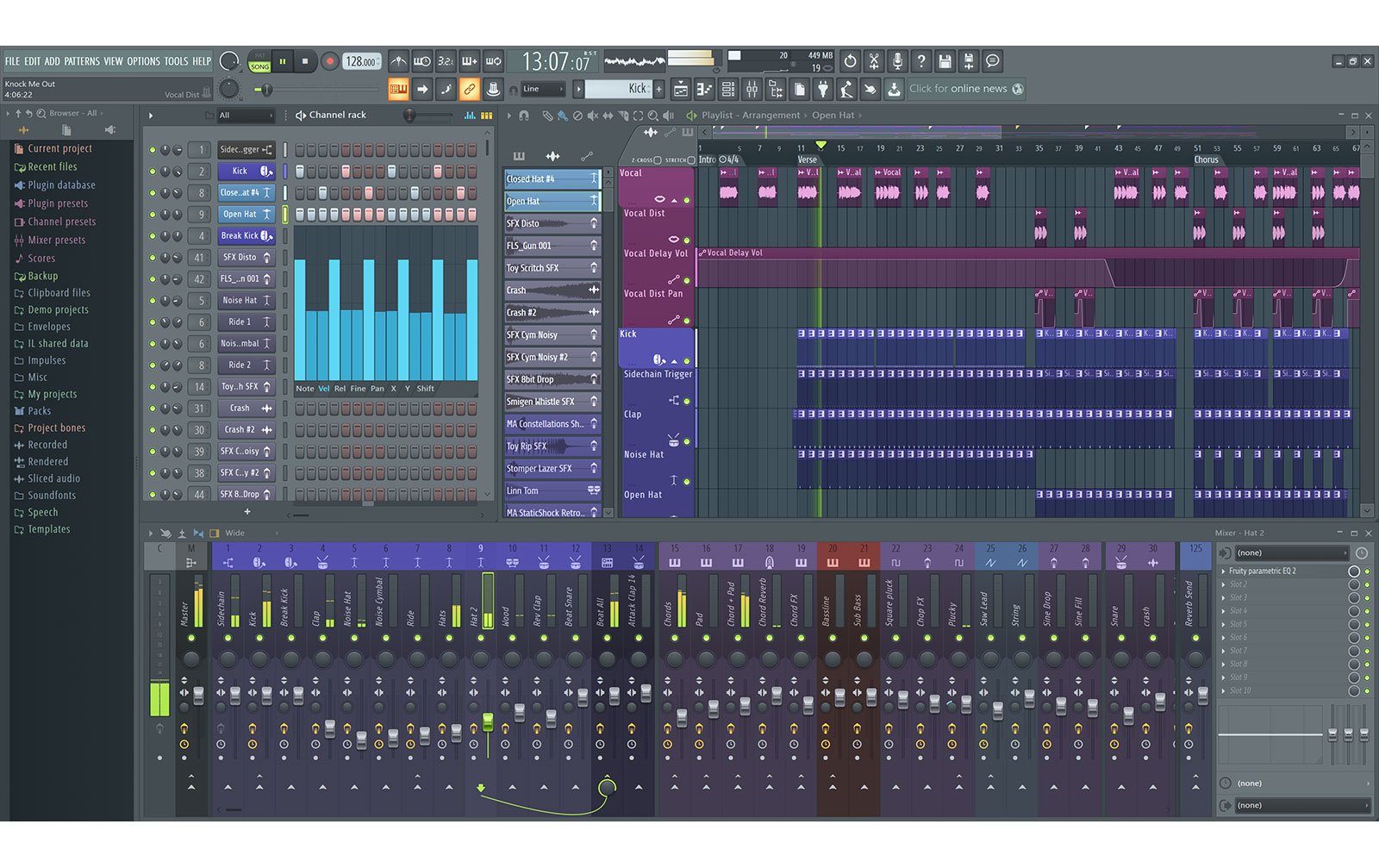Toggle SONG/PAT mode switch

(x=259, y=61)
